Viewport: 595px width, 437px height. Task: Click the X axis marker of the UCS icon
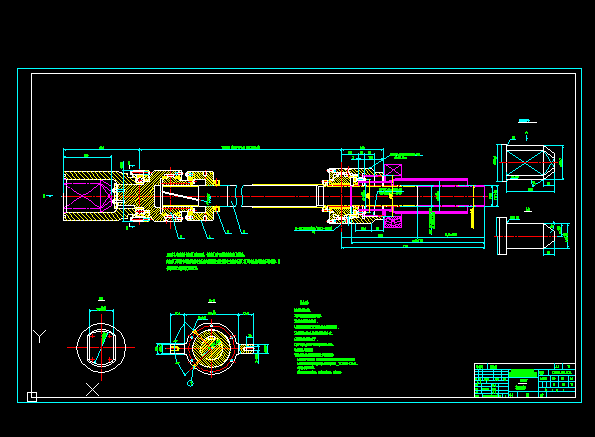point(92,390)
